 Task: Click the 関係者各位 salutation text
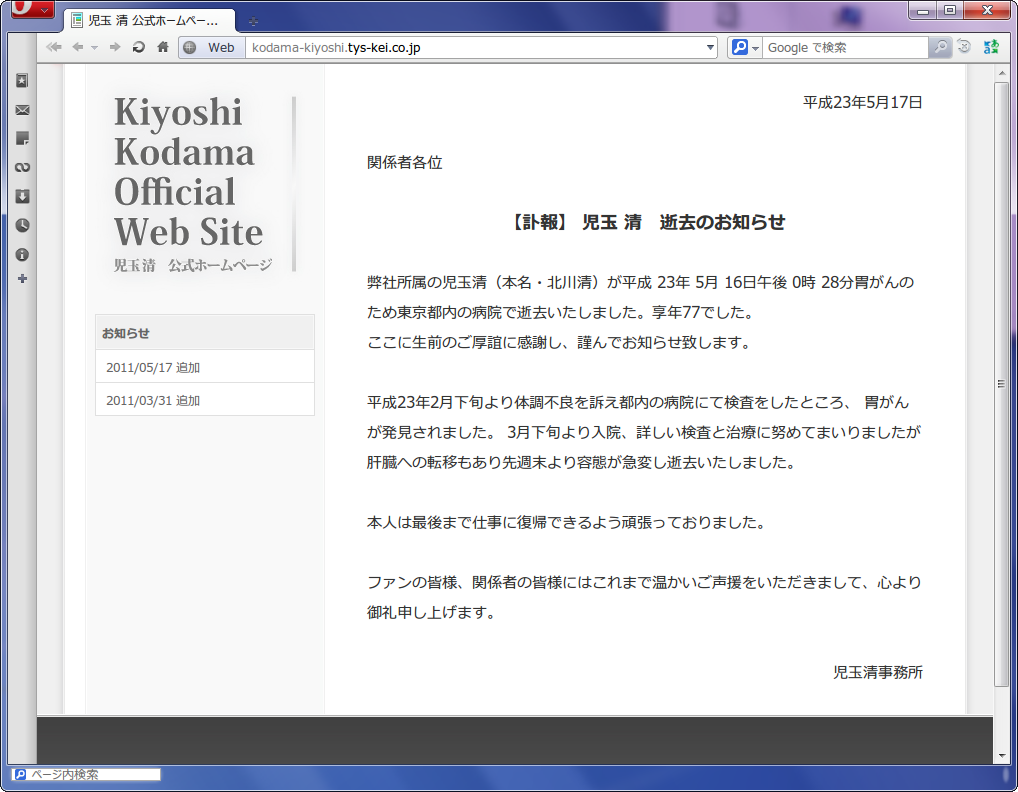point(404,162)
